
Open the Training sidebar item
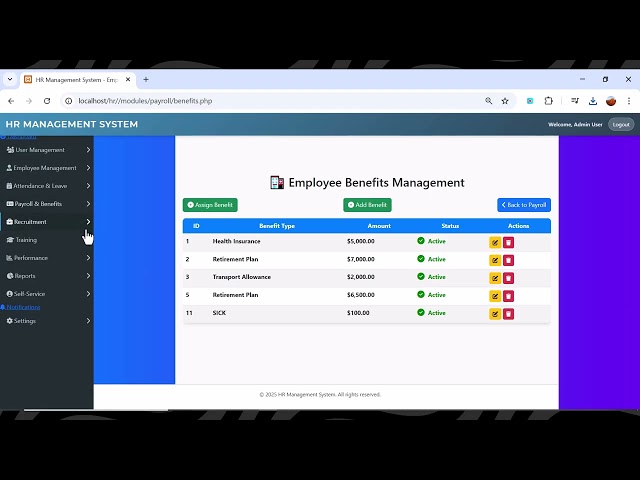click(x=47, y=240)
